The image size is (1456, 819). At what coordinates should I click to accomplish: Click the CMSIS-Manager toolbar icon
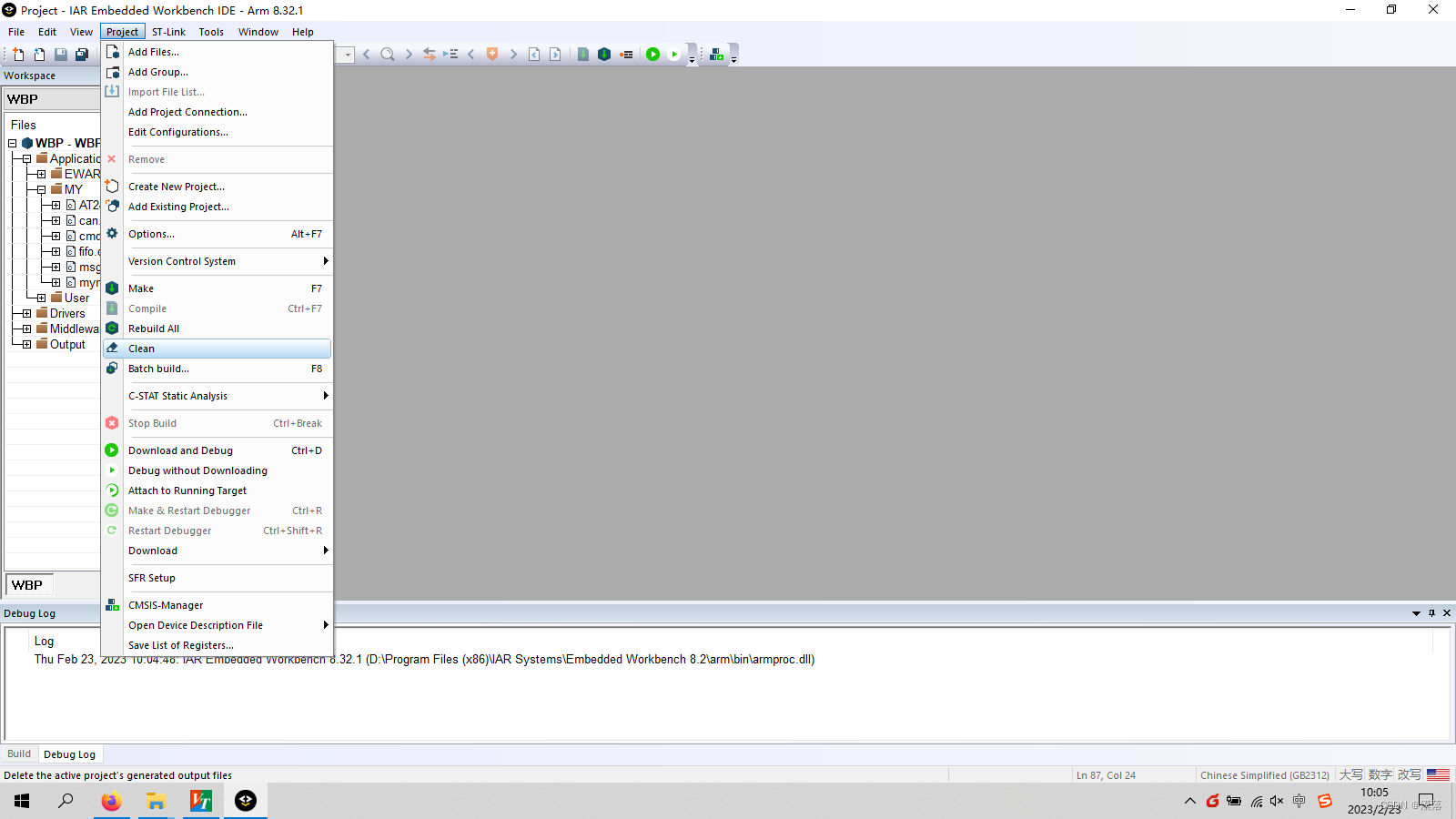(717, 55)
